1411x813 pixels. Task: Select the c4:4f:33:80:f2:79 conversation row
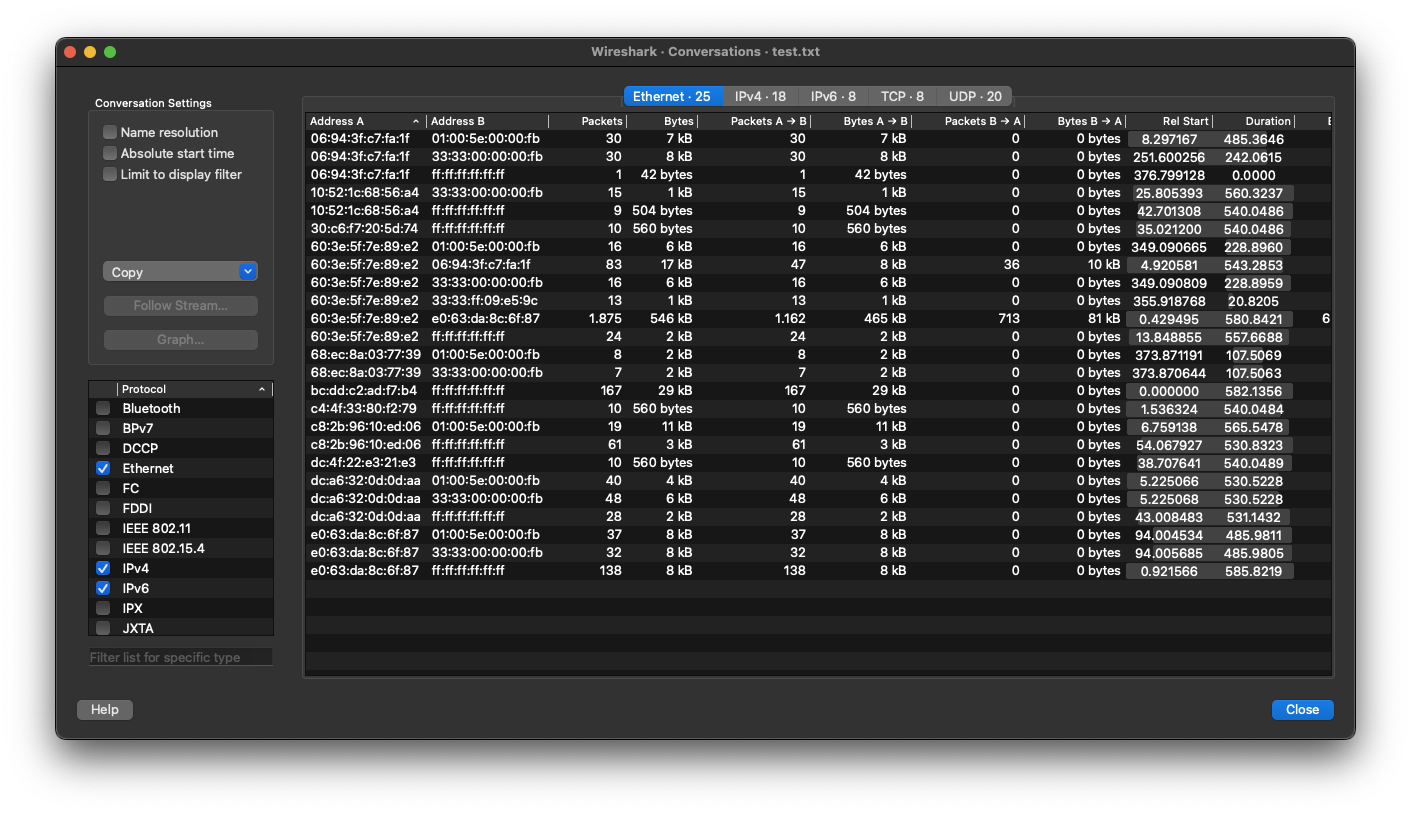(818, 409)
